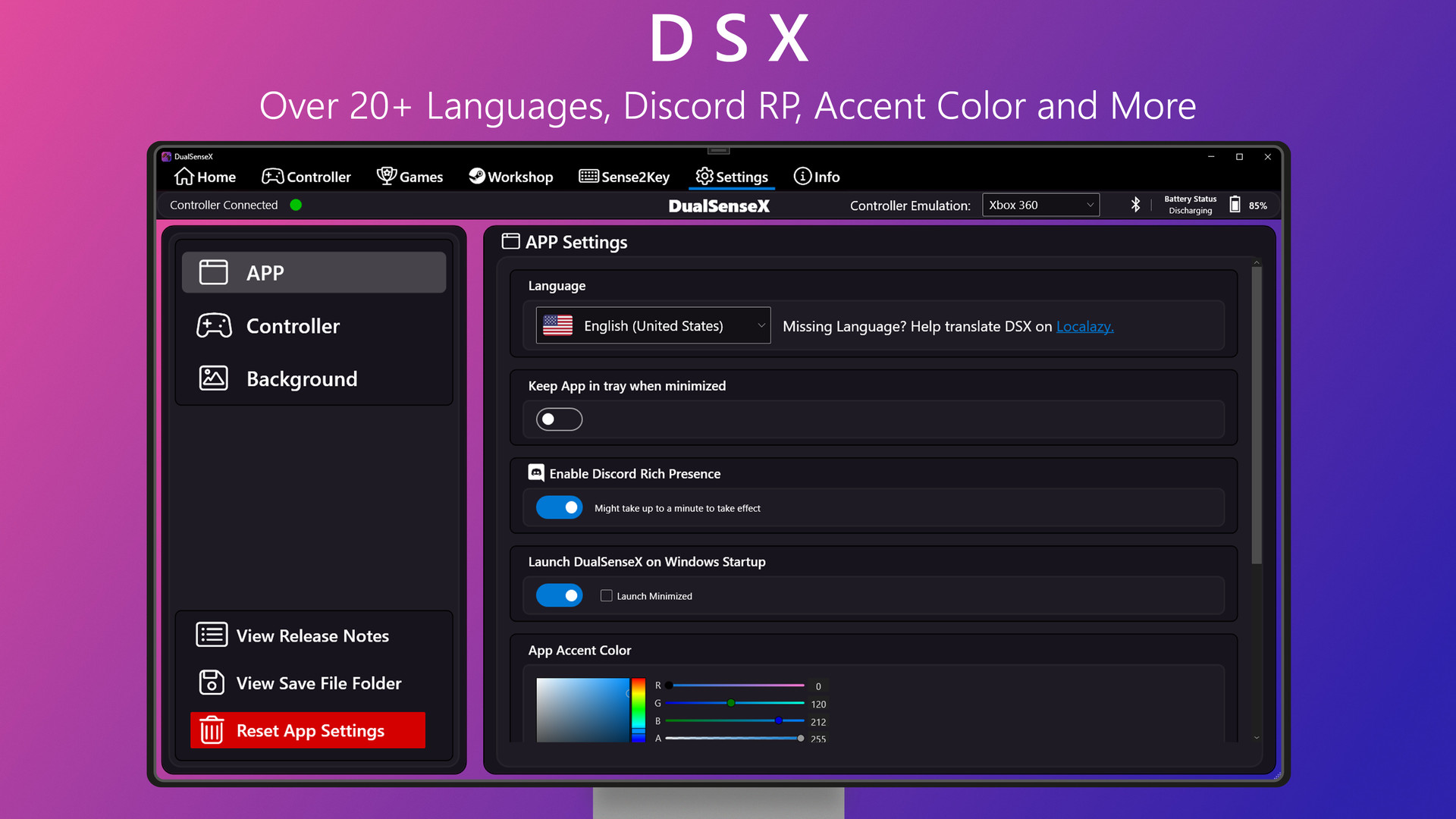
Task: Click View Release Notes
Action: click(x=311, y=635)
